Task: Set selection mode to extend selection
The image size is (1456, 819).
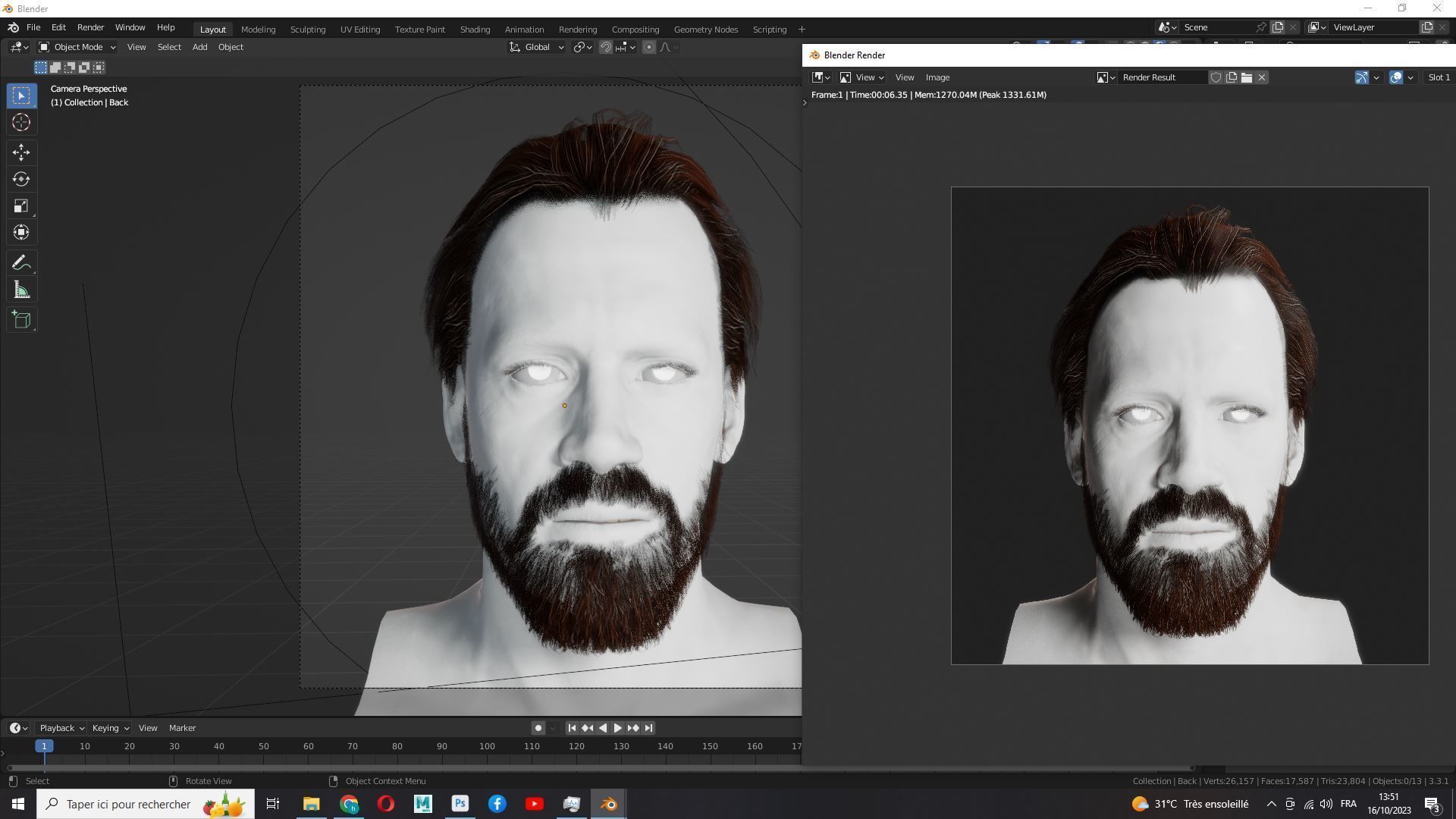Action: click(55, 67)
